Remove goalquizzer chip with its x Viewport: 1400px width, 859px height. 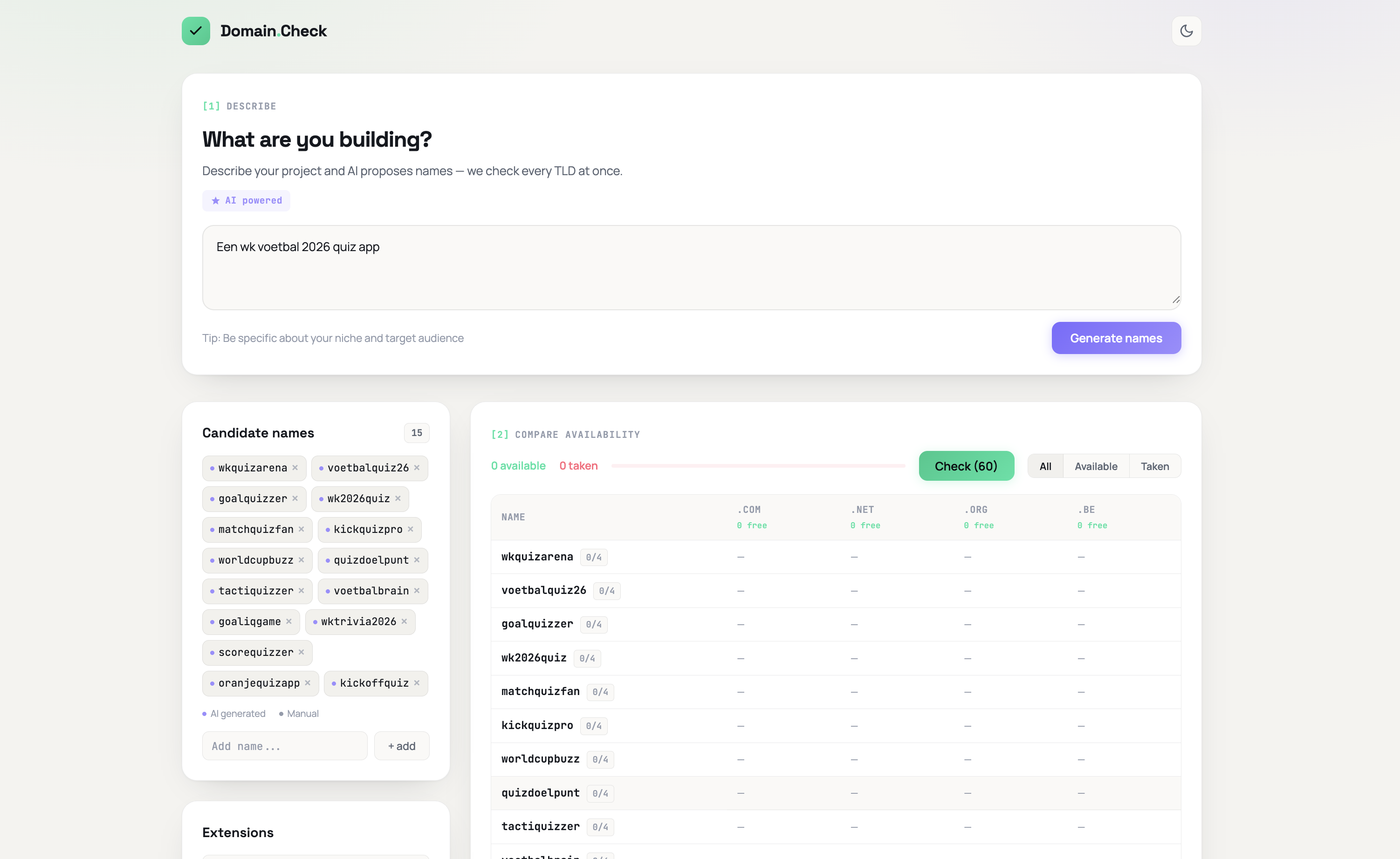coord(295,498)
